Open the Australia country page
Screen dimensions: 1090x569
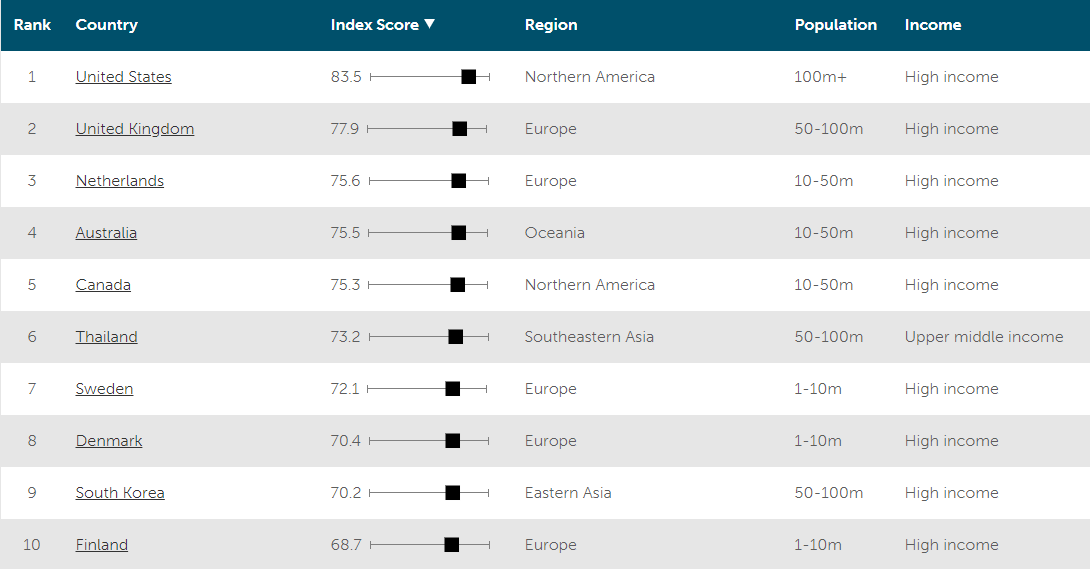106,233
